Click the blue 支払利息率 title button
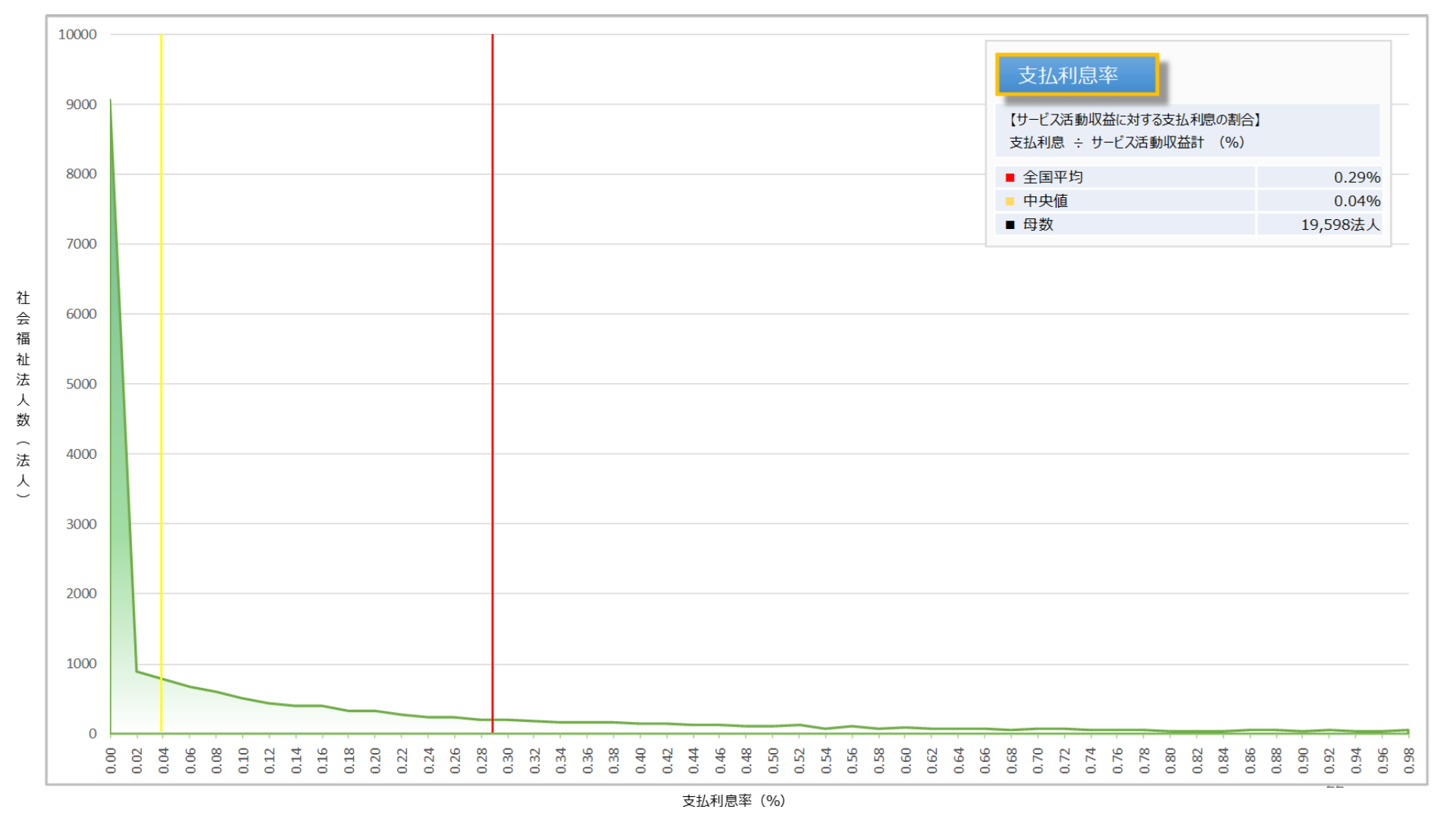Viewport: 1456px width, 819px height. coord(1076,75)
